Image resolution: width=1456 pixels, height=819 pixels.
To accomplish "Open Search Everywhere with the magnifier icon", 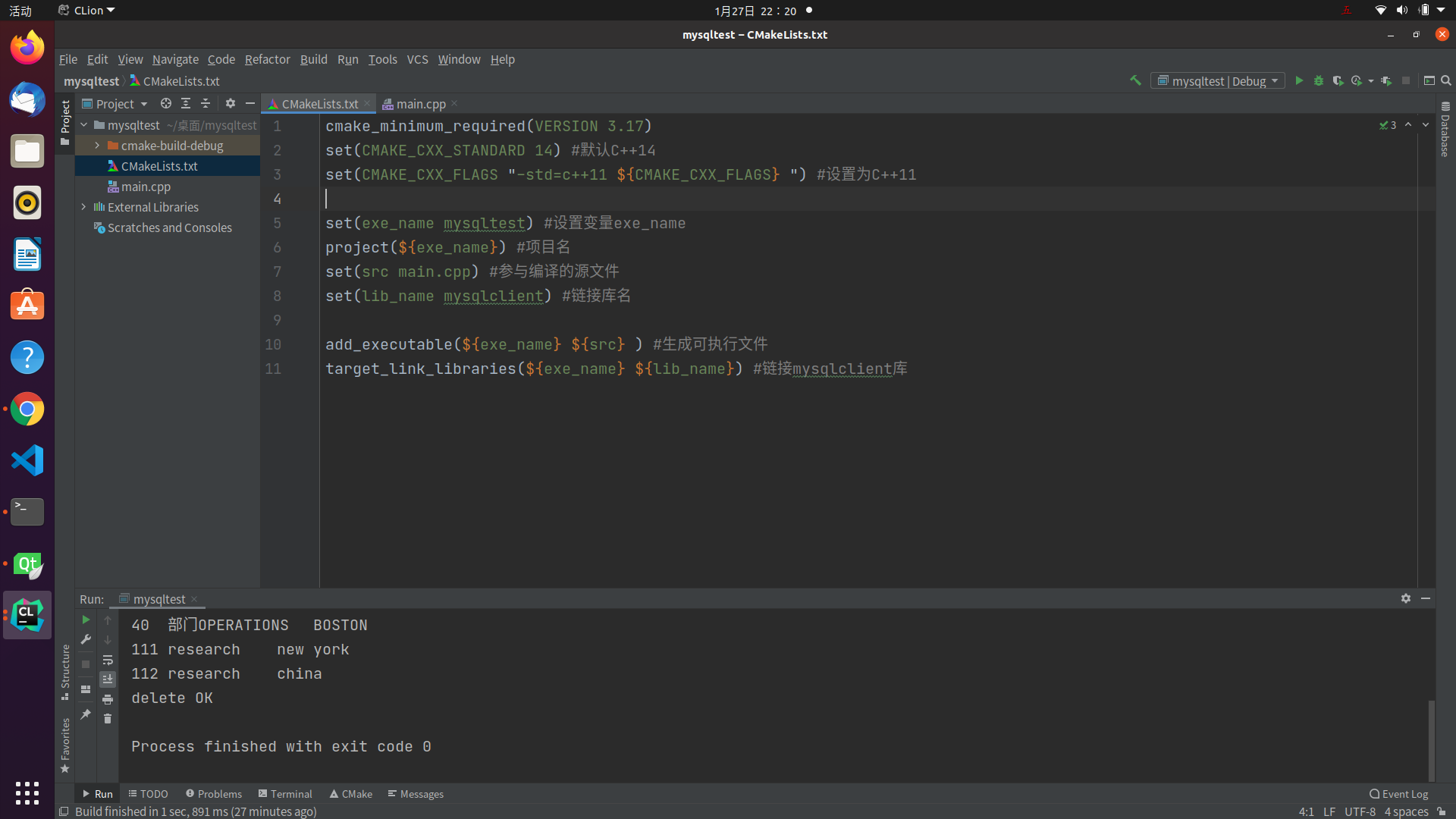I will pyautogui.click(x=1446, y=80).
